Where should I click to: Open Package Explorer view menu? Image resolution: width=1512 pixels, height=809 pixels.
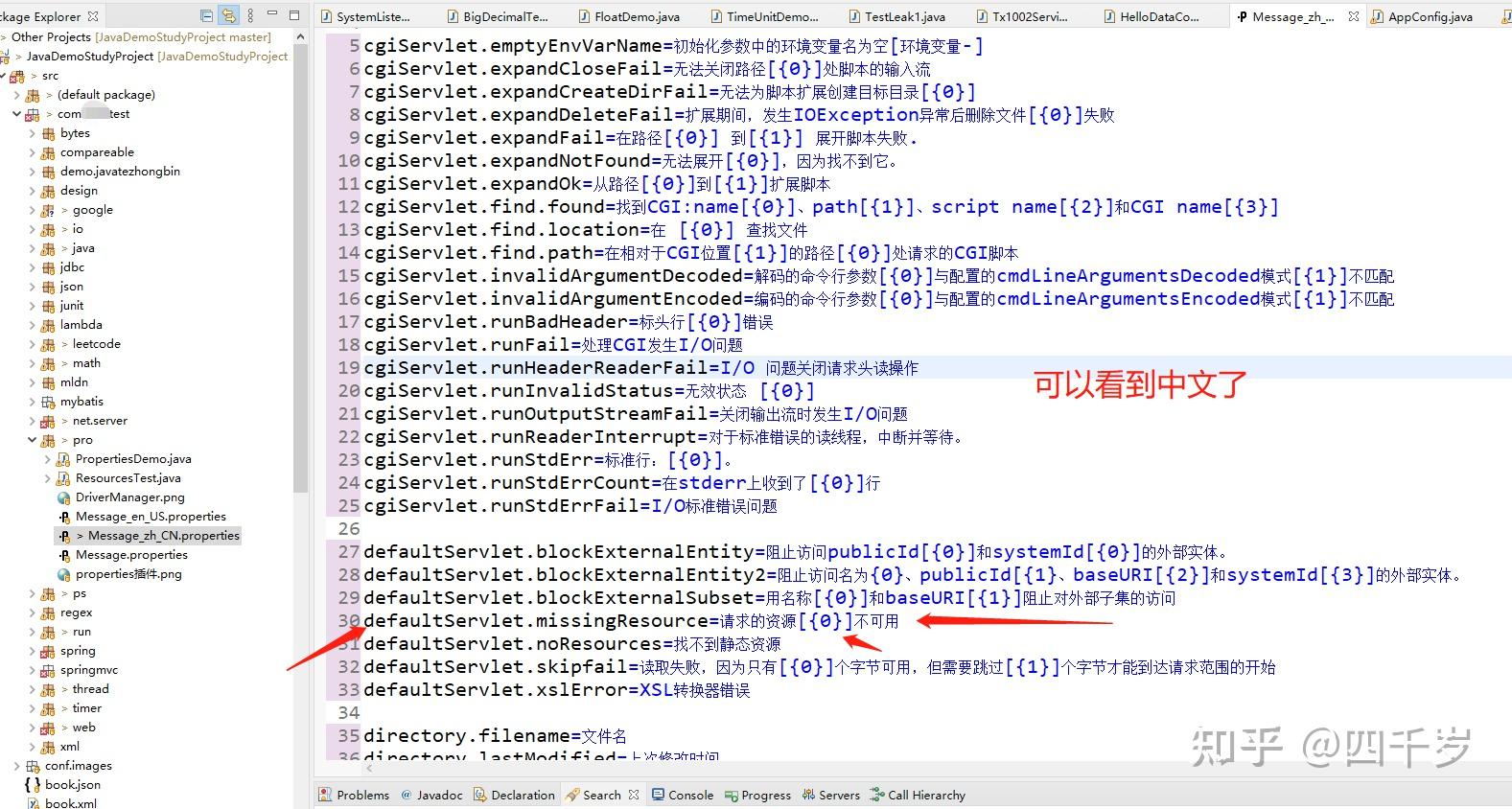point(251,15)
